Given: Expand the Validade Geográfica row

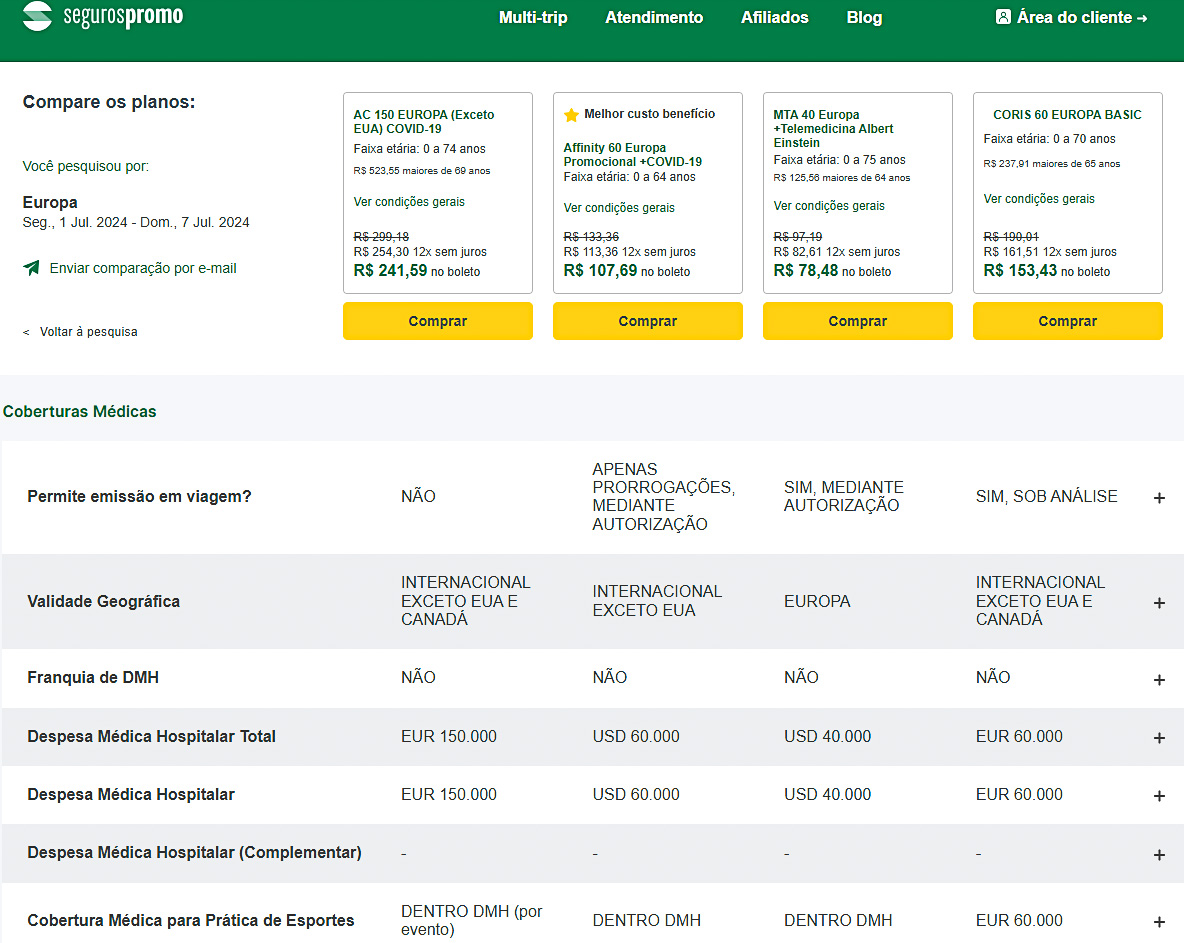Looking at the screenshot, I should (1159, 602).
